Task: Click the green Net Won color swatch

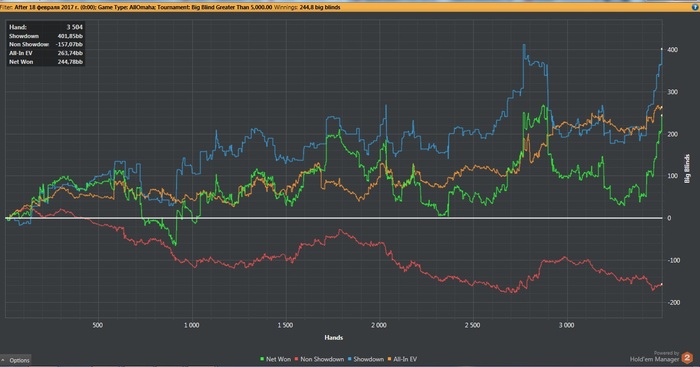Action: click(x=262, y=359)
